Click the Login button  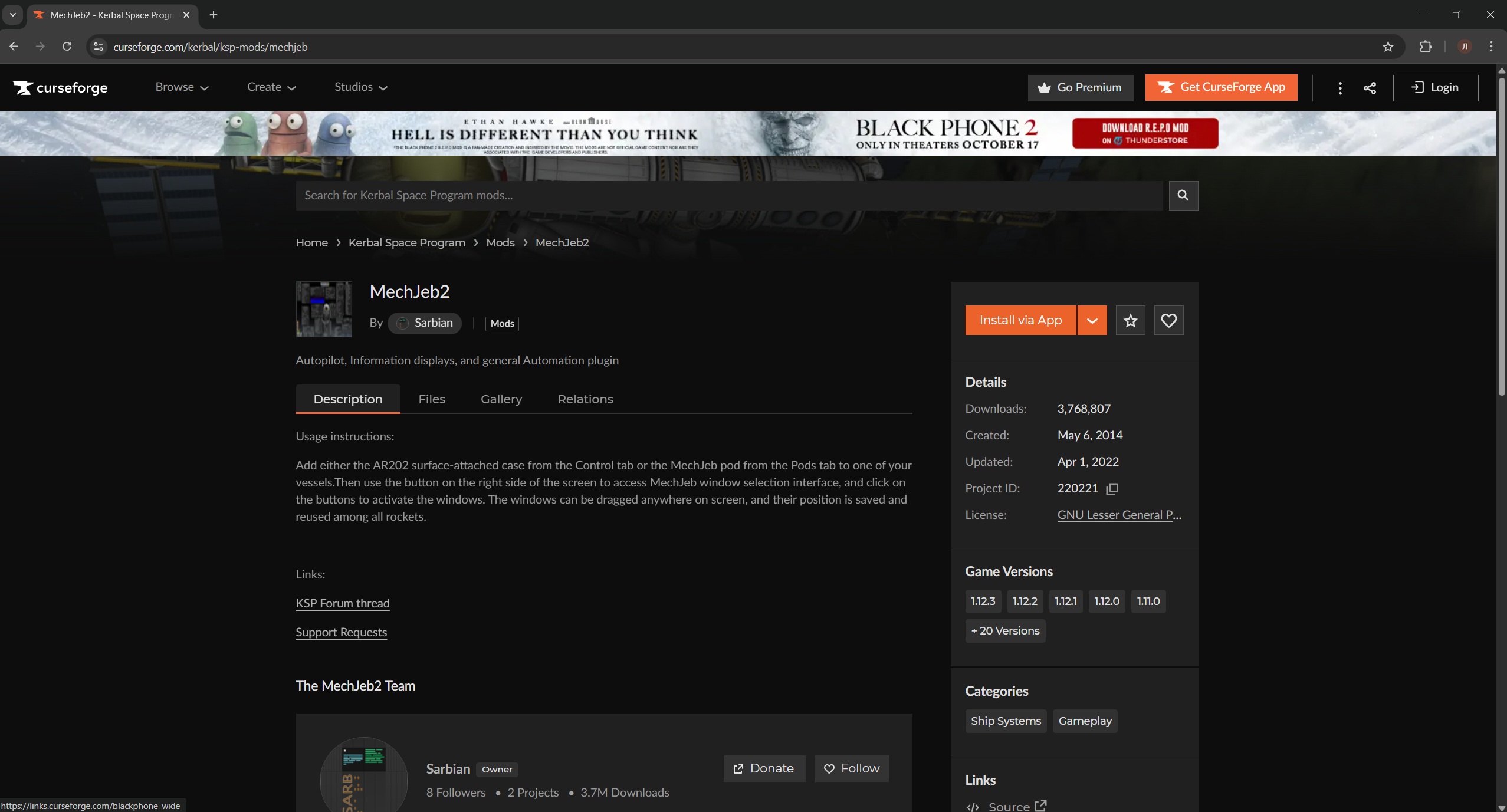click(x=1435, y=88)
